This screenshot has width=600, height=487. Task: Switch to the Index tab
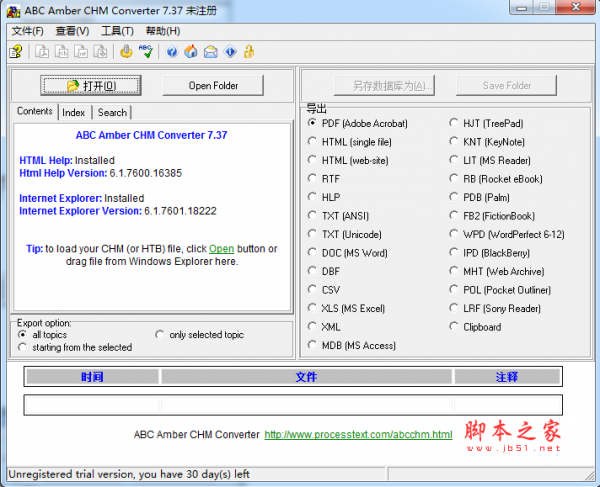click(x=74, y=113)
